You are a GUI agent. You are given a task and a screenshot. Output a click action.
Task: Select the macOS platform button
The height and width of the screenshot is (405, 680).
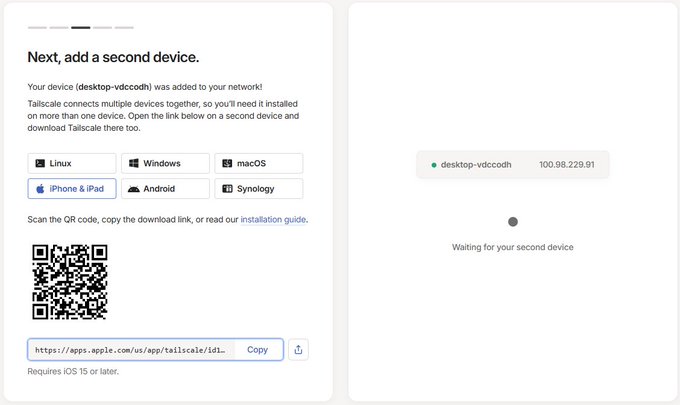coord(259,163)
